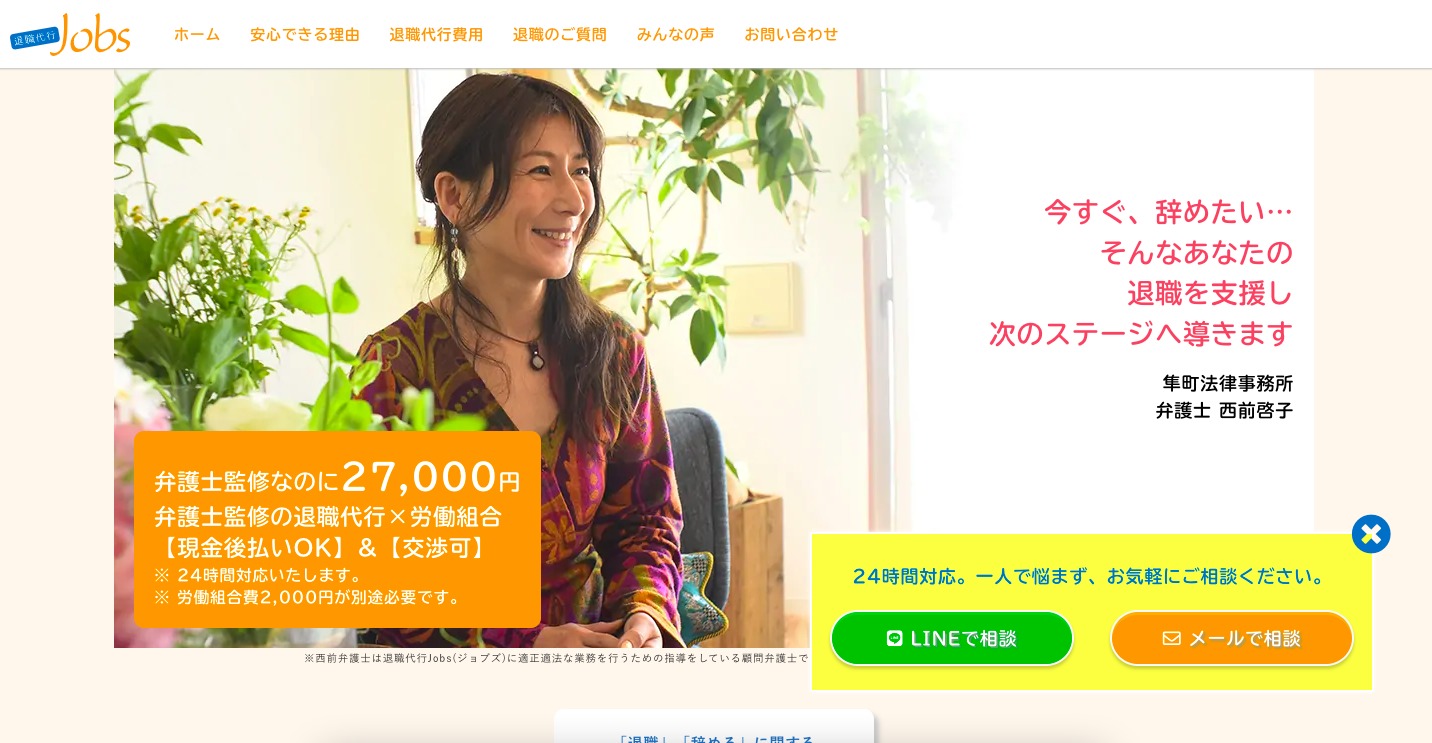
Task: Click the 退職代行Jobs logo
Action: point(70,35)
